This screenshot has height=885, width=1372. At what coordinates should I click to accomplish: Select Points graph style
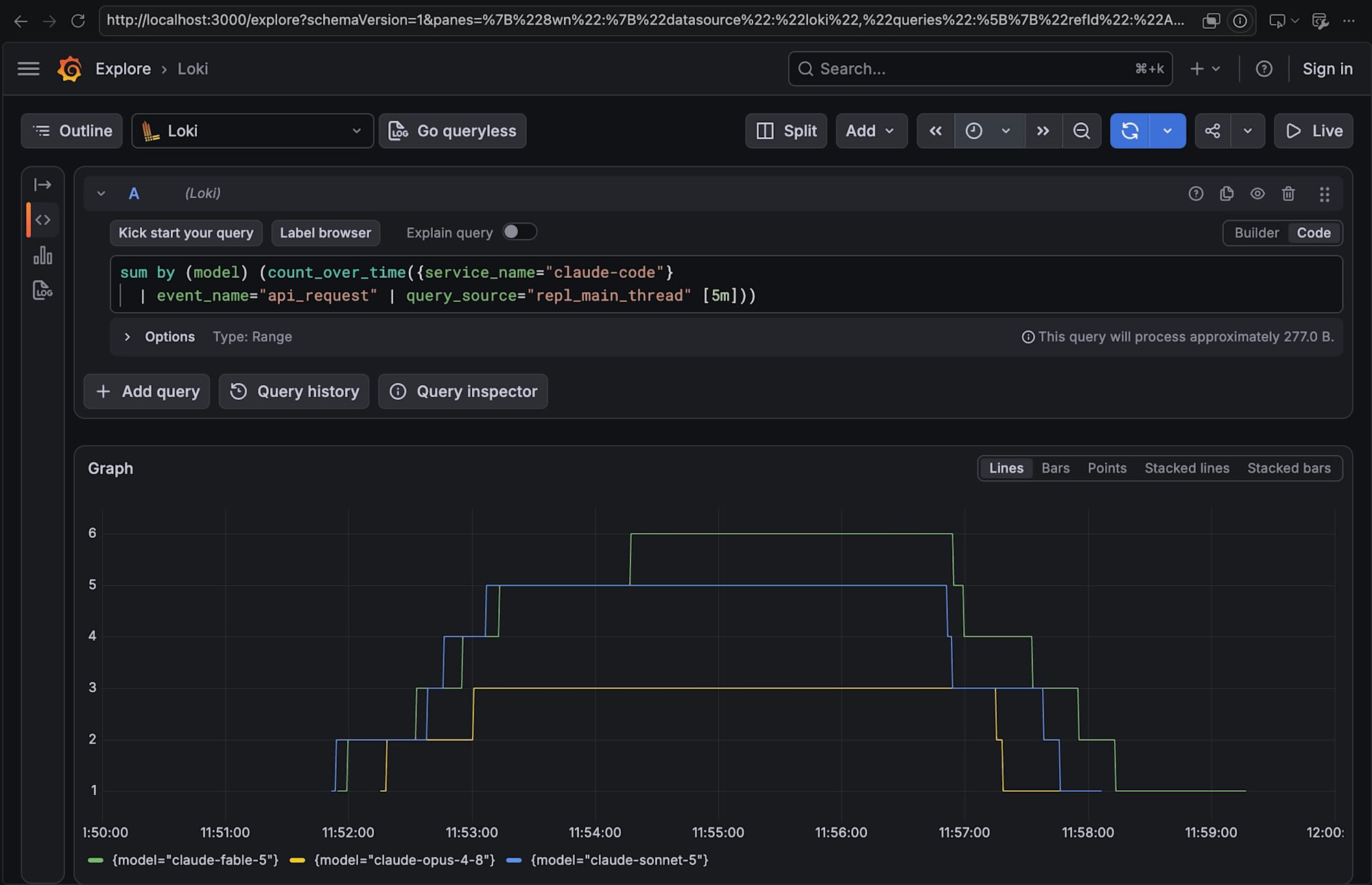(1107, 468)
